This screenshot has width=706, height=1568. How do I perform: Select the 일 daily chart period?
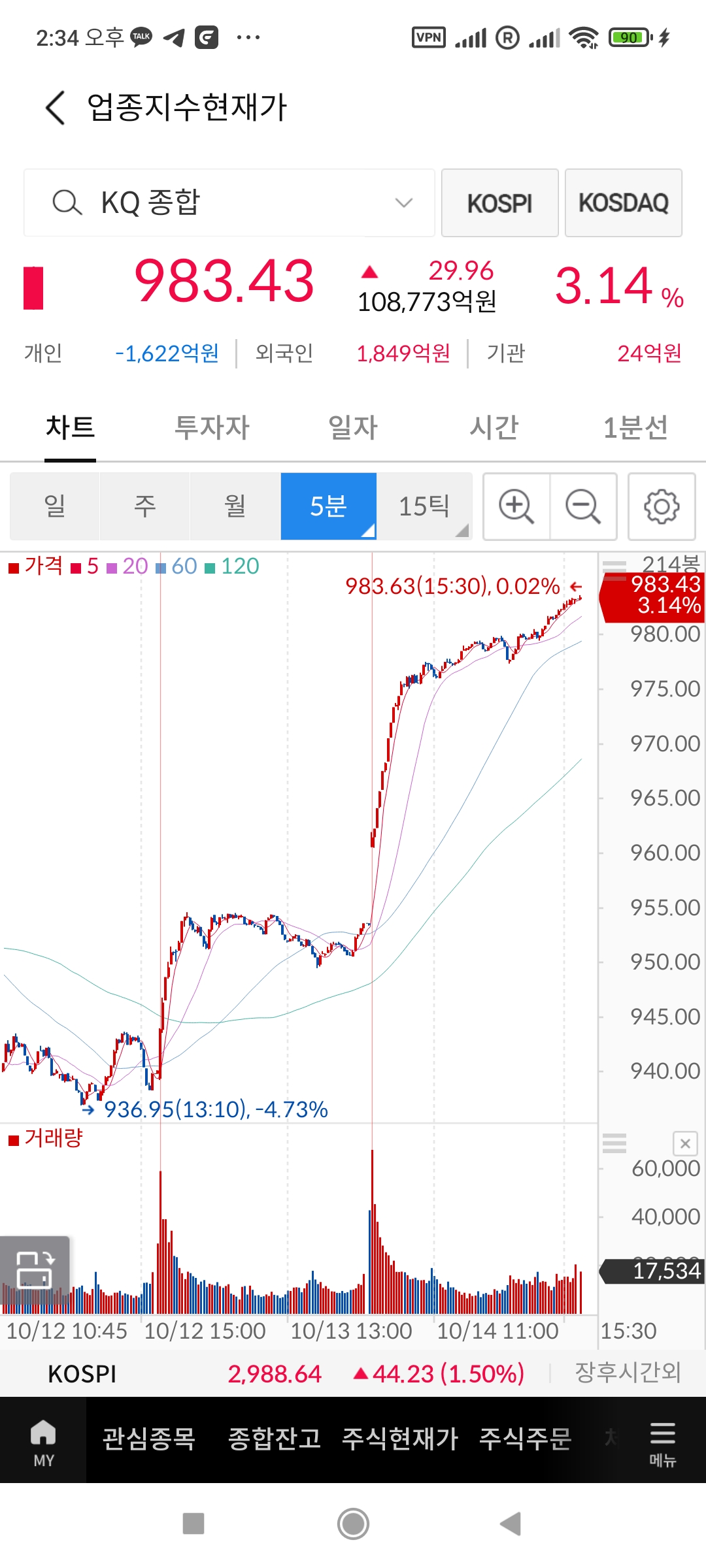55,506
